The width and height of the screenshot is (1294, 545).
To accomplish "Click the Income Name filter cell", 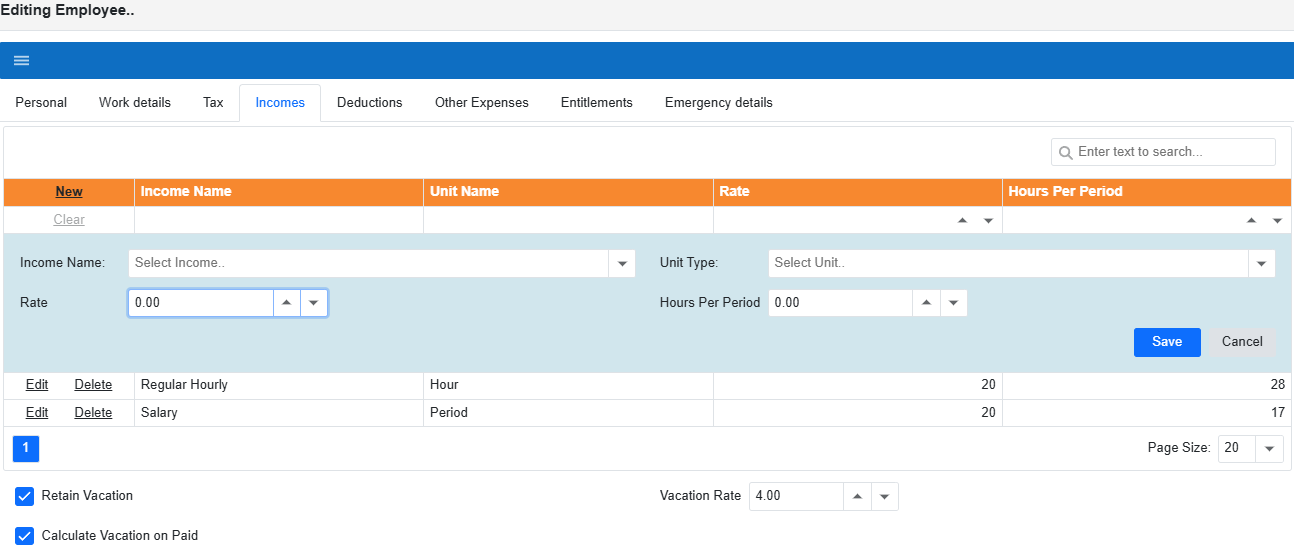I will click(279, 220).
